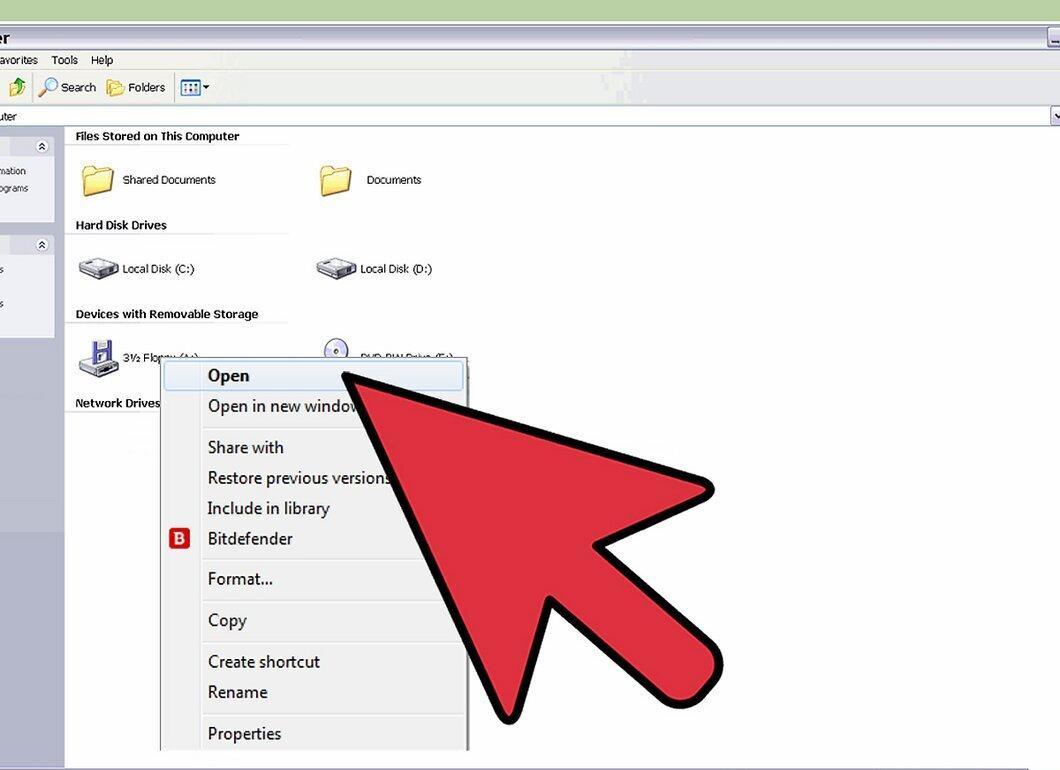1060x770 pixels.
Task: Click the Shared Documents label
Action: tap(169, 180)
